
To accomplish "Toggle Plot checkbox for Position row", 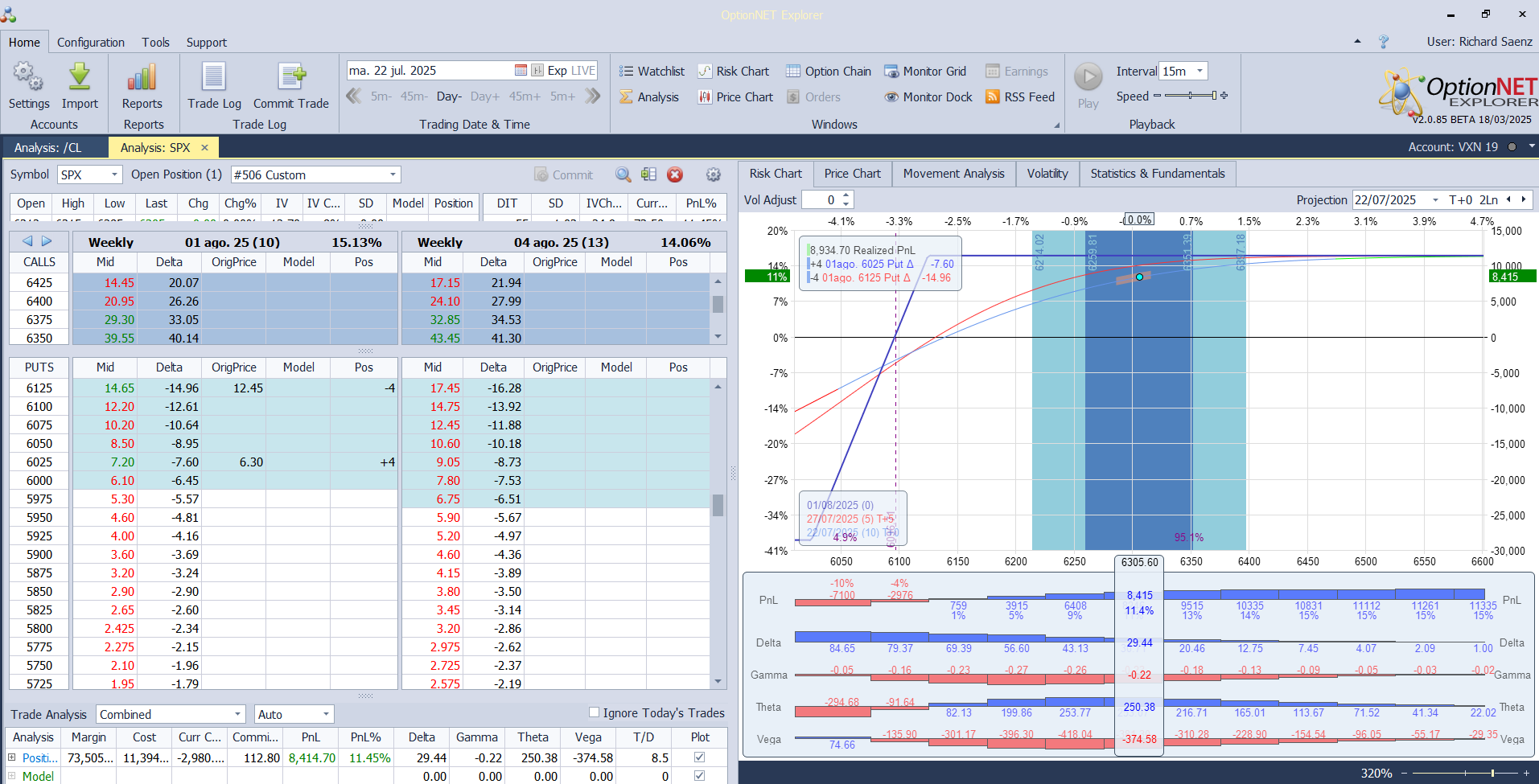I will click(x=700, y=757).
